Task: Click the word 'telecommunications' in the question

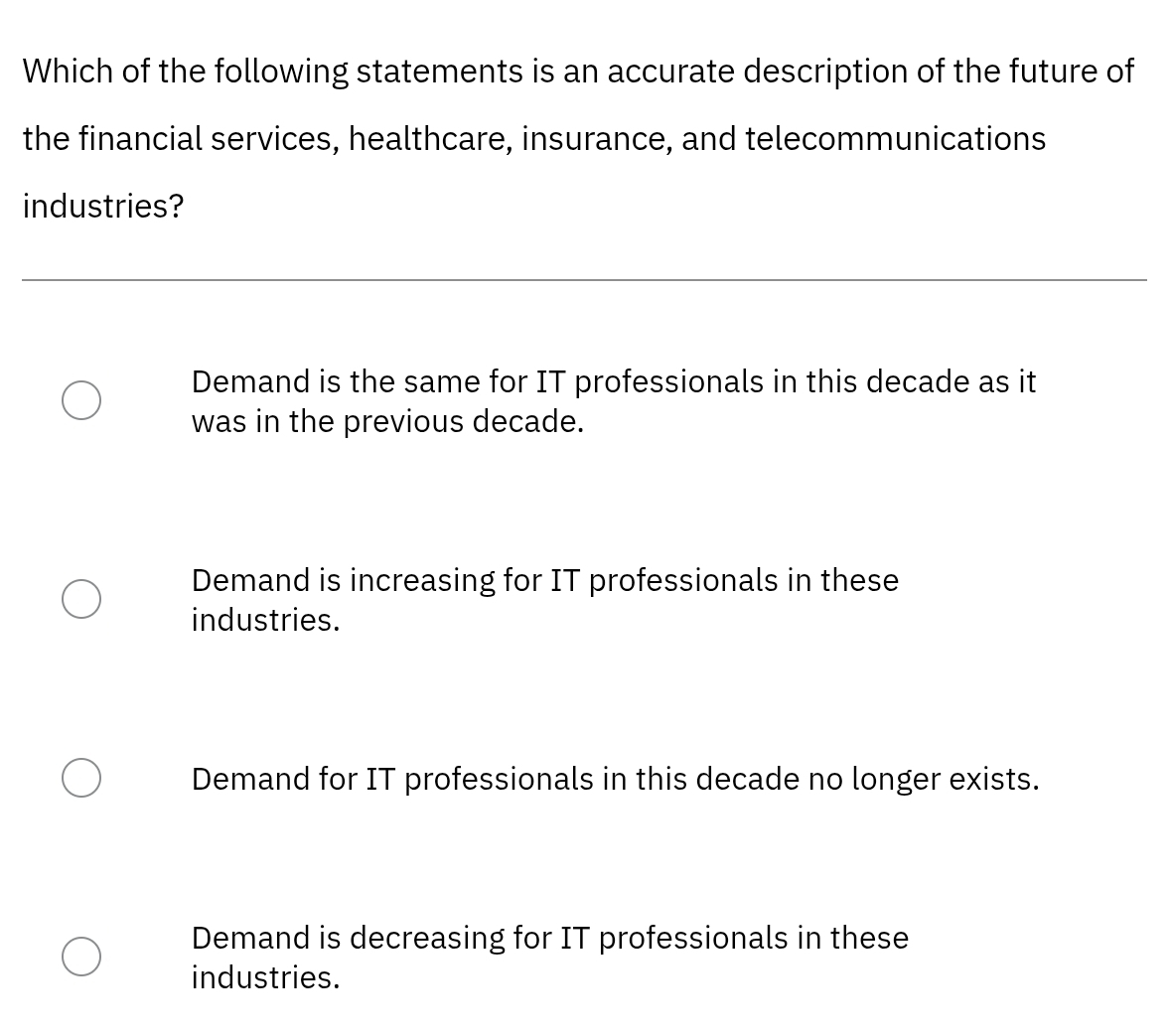Action: pyautogui.click(x=895, y=139)
